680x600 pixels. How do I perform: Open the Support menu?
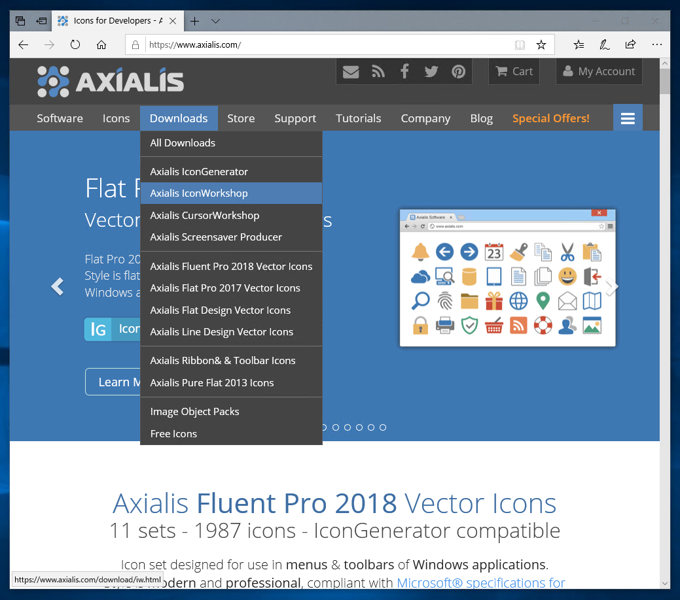click(x=295, y=118)
